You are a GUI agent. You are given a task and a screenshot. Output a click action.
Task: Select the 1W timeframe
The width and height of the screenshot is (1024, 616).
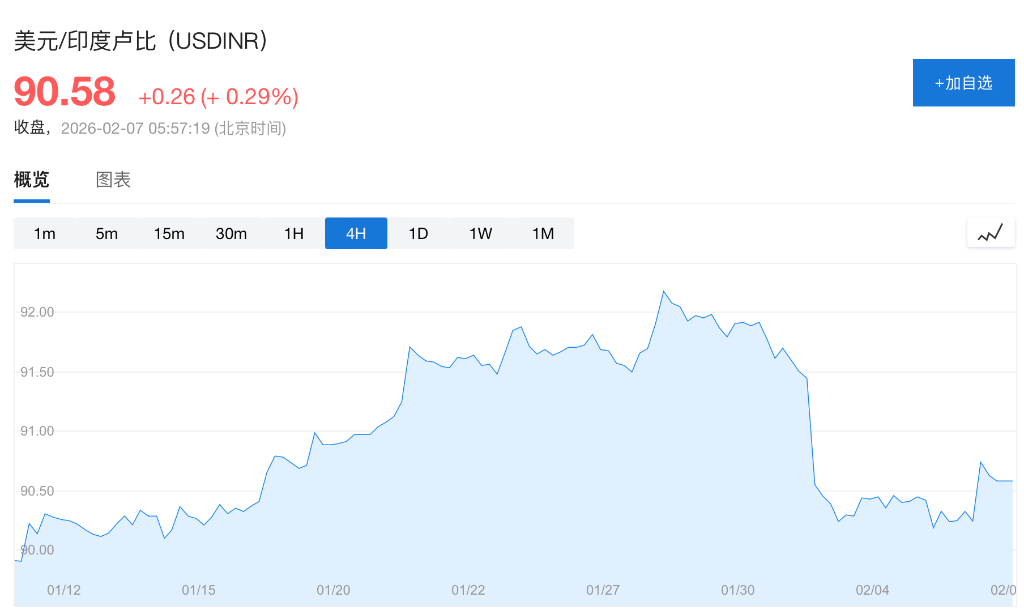[480, 233]
